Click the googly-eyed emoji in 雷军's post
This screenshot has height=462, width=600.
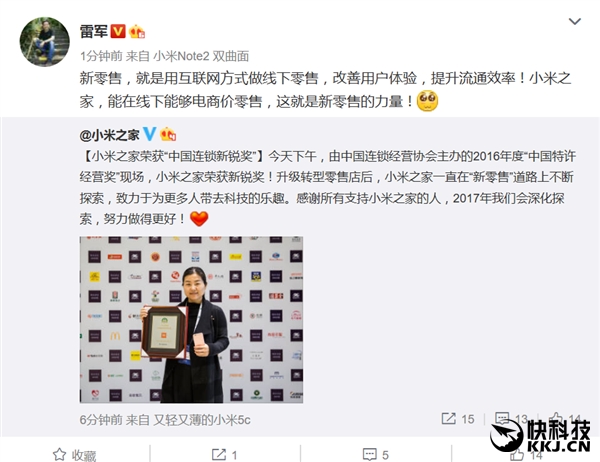(x=427, y=101)
